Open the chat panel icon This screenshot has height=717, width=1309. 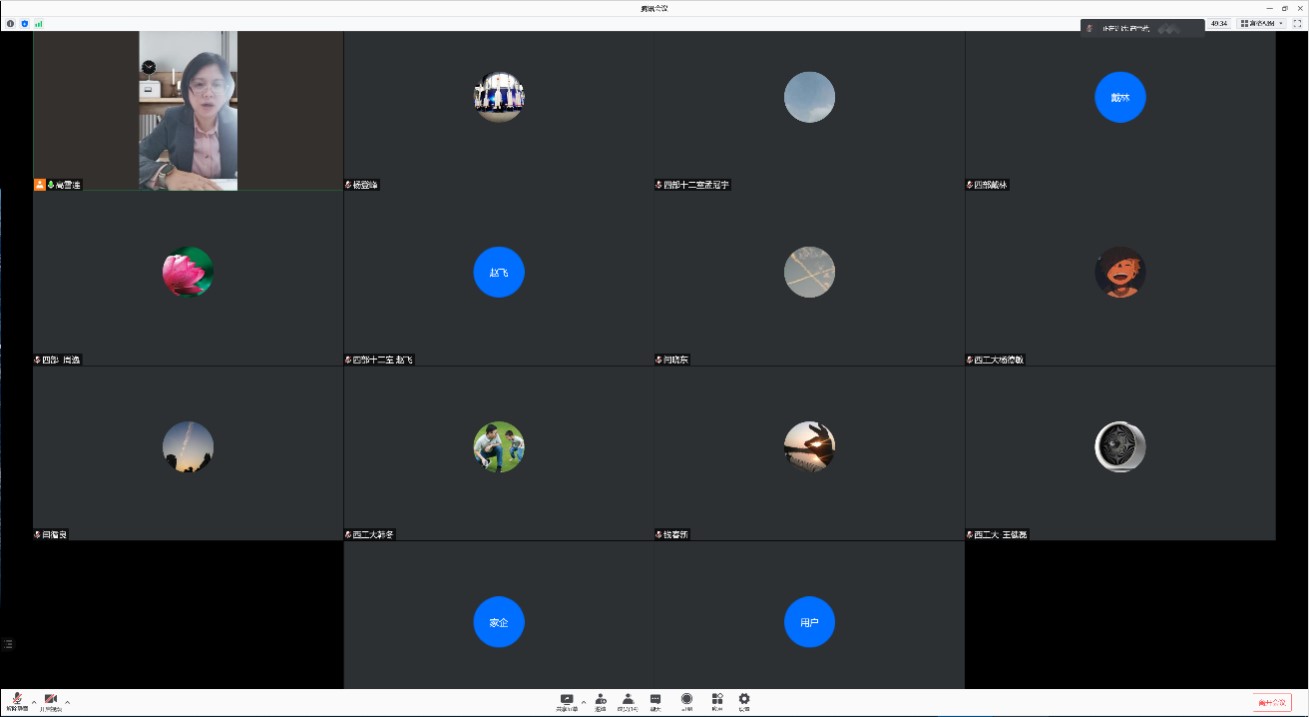click(x=655, y=700)
